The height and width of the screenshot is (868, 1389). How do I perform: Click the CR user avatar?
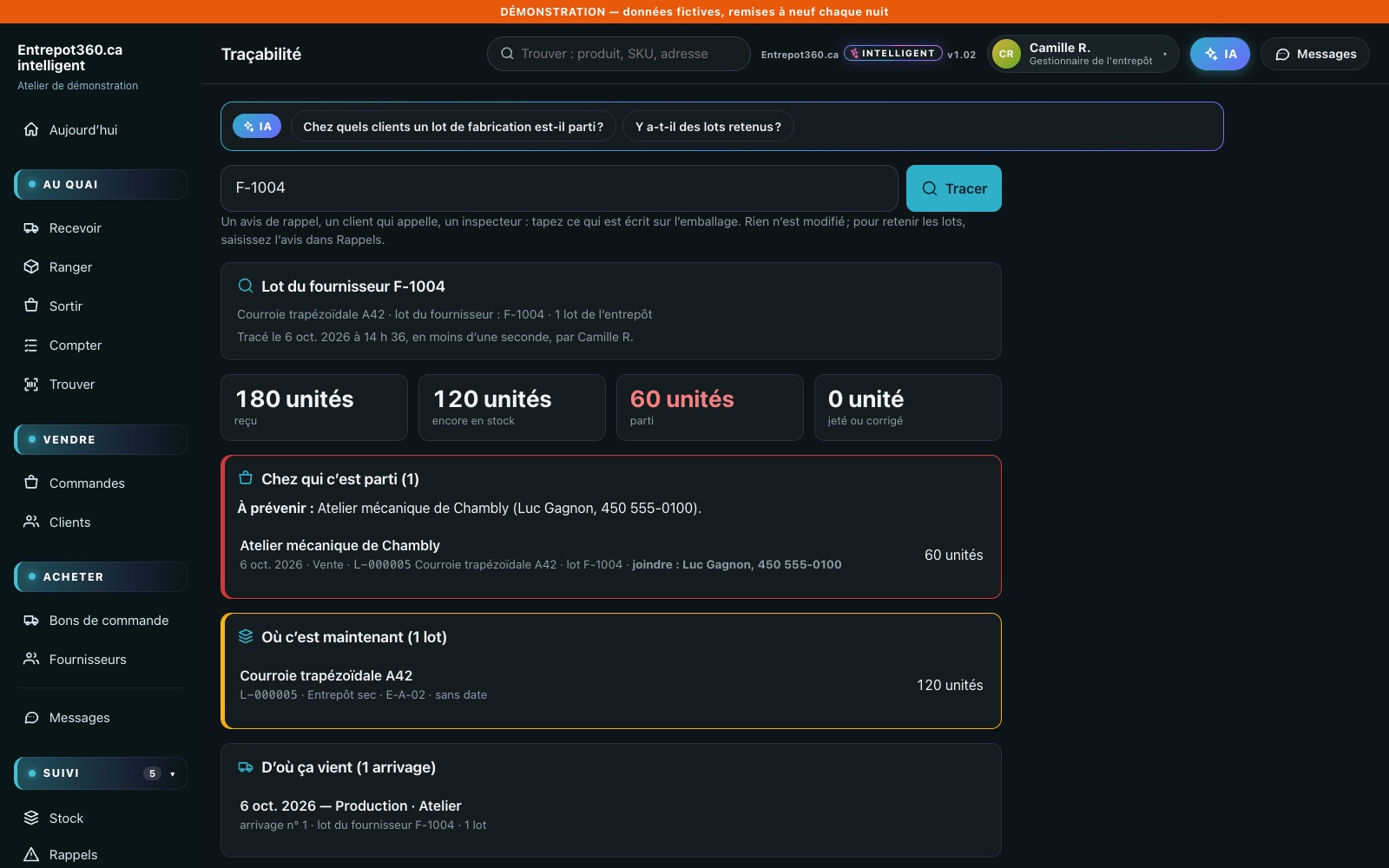1006,54
